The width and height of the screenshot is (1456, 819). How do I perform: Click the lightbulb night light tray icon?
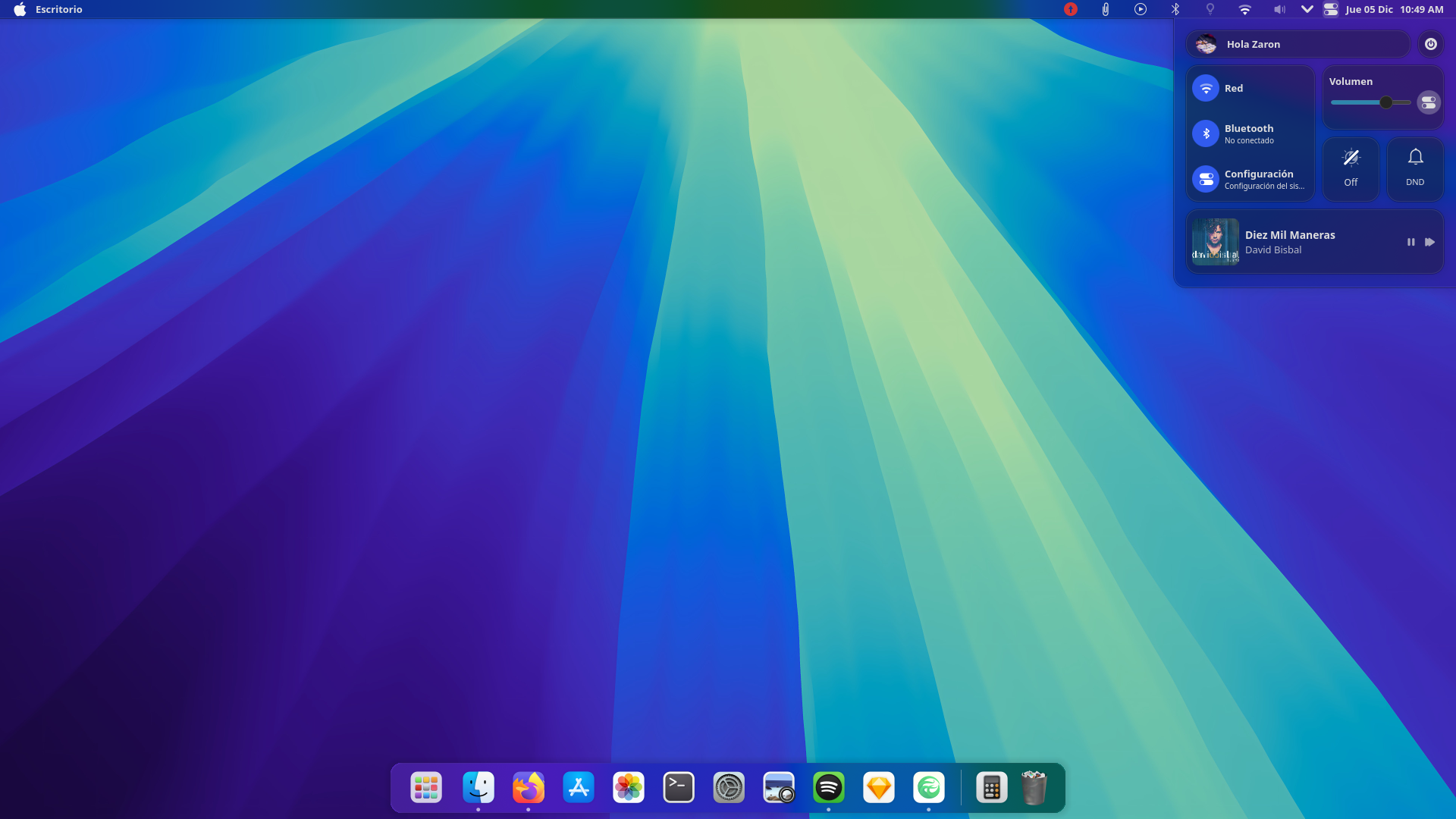click(1210, 9)
